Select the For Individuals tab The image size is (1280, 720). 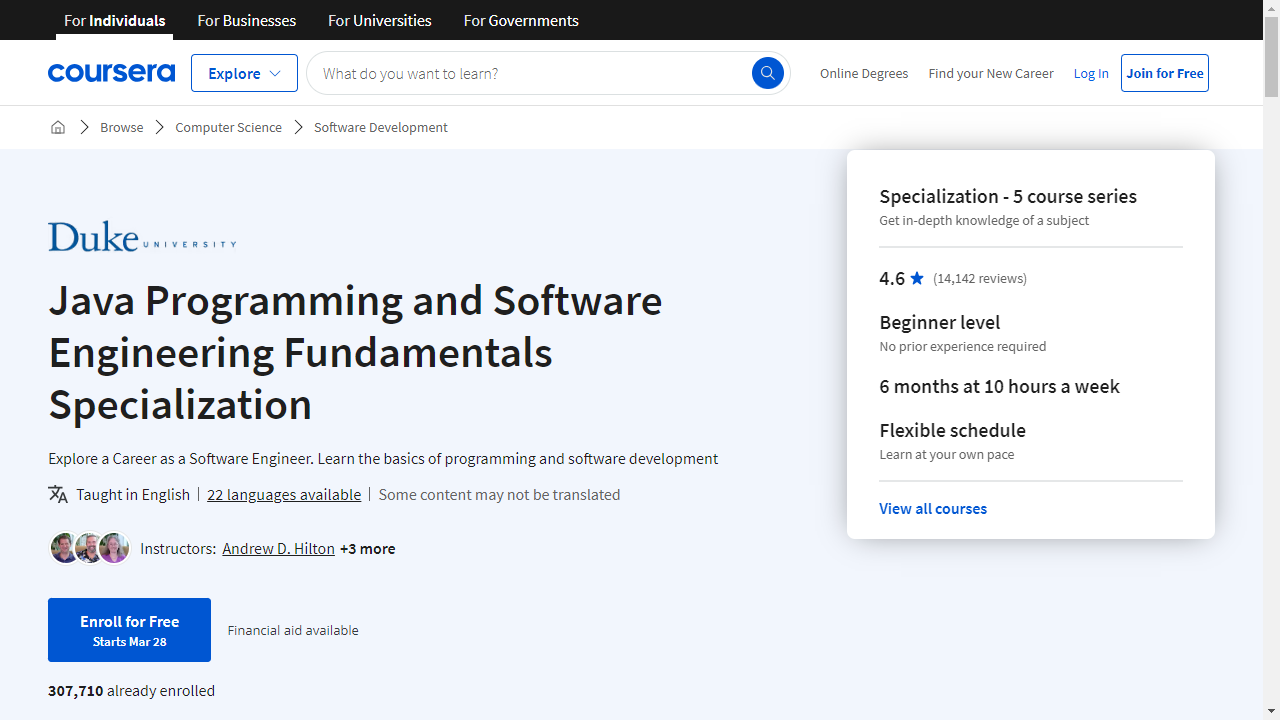[x=114, y=20]
